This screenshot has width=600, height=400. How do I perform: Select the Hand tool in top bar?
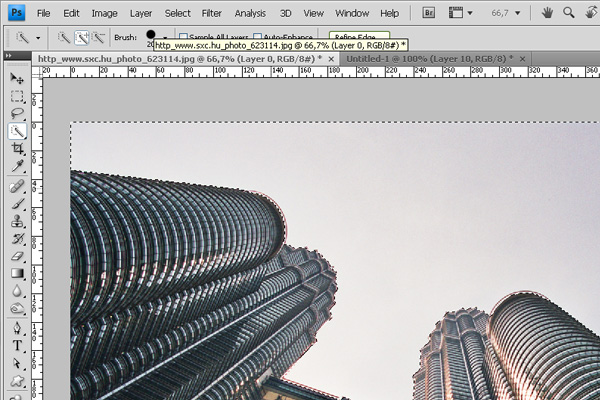click(547, 13)
